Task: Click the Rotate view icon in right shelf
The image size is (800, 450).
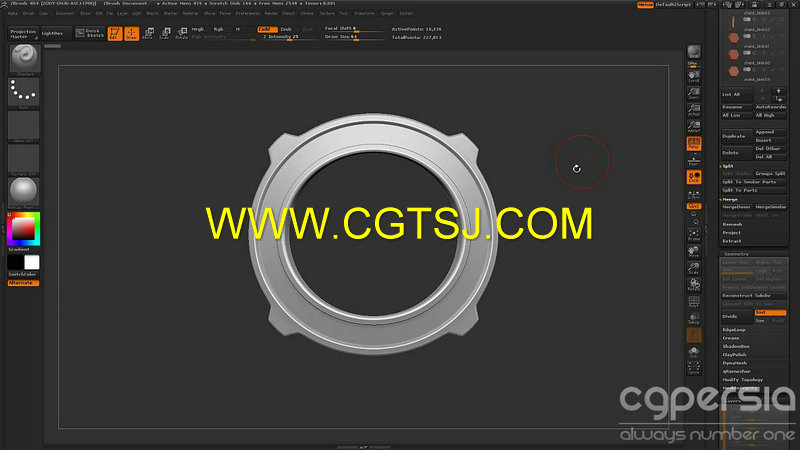Action: click(694, 284)
